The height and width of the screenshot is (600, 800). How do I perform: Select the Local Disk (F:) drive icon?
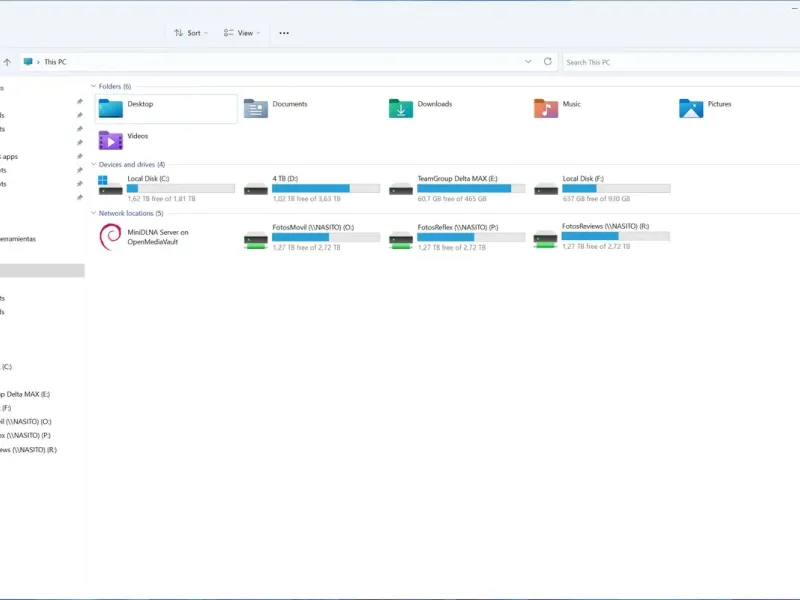(x=546, y=189)
